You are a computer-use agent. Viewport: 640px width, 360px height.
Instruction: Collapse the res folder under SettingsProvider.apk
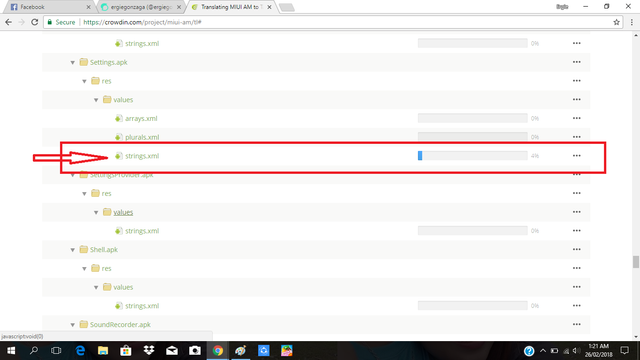point(84,193)
